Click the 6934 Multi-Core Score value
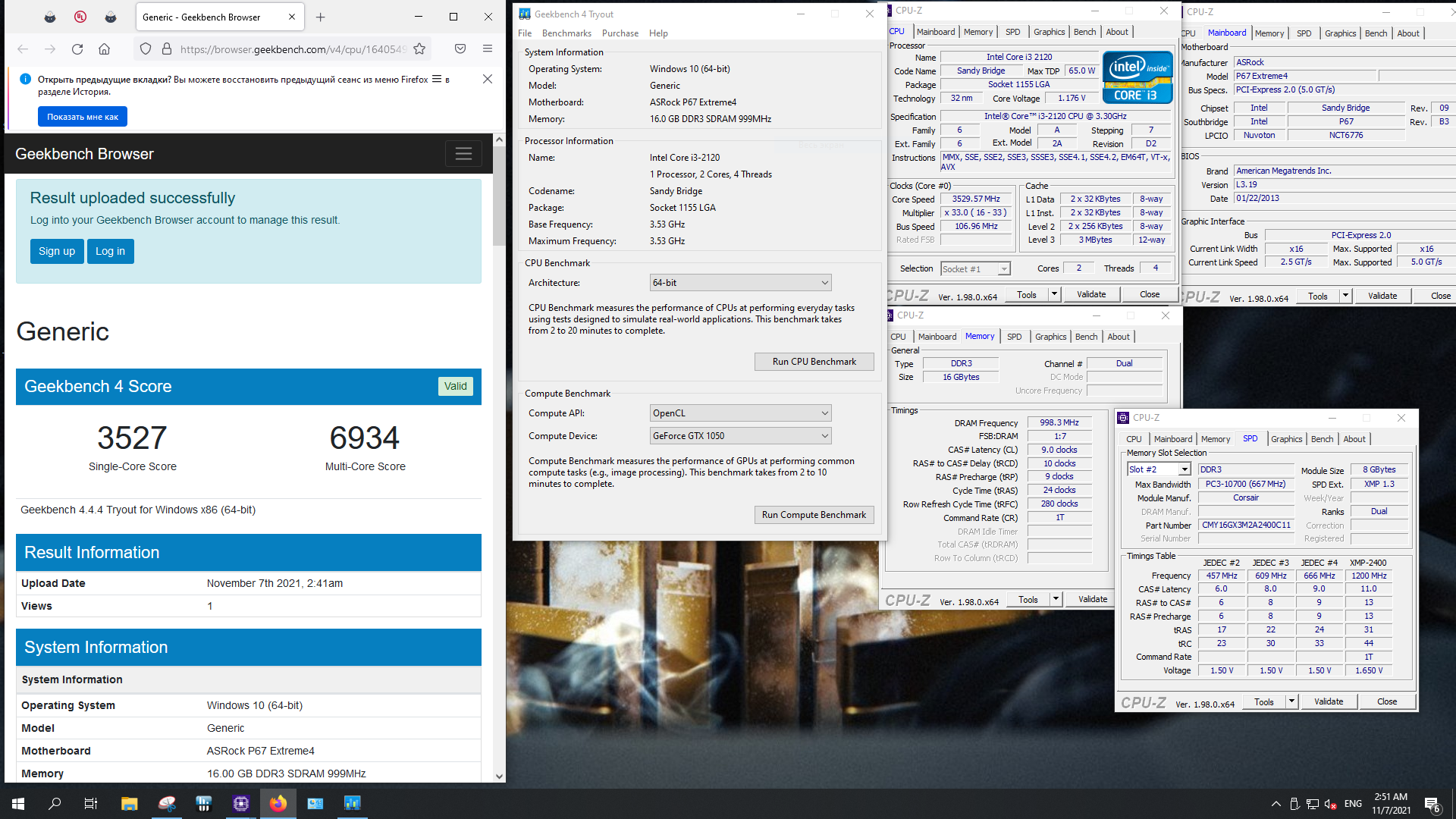 pyautogui.click(x=365, y=438)
